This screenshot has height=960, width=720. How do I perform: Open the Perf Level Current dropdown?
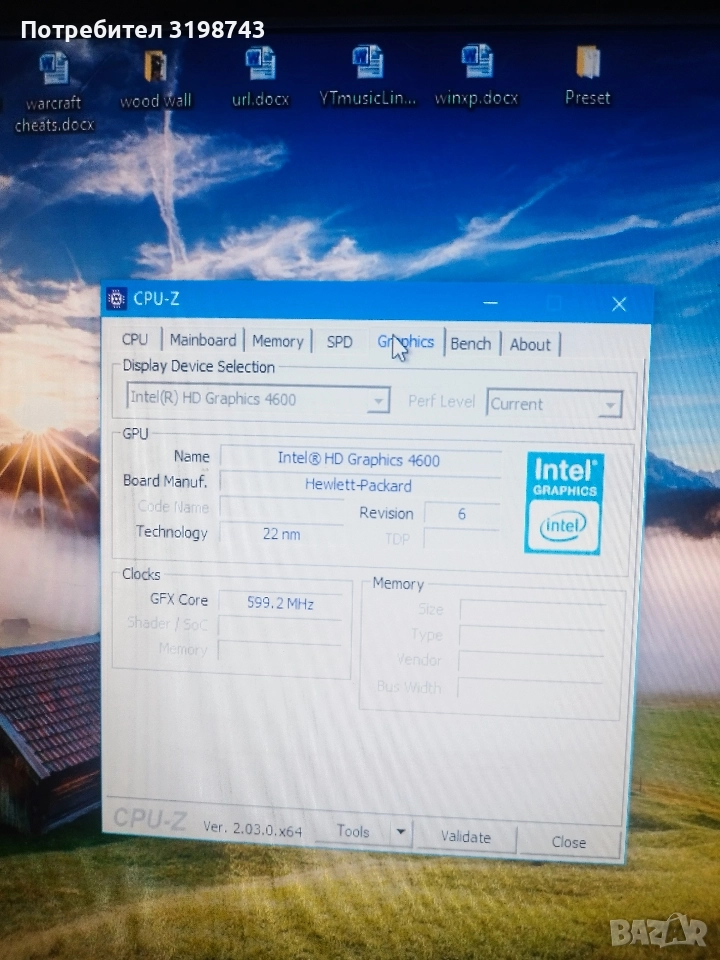click(x=609, y=405)
